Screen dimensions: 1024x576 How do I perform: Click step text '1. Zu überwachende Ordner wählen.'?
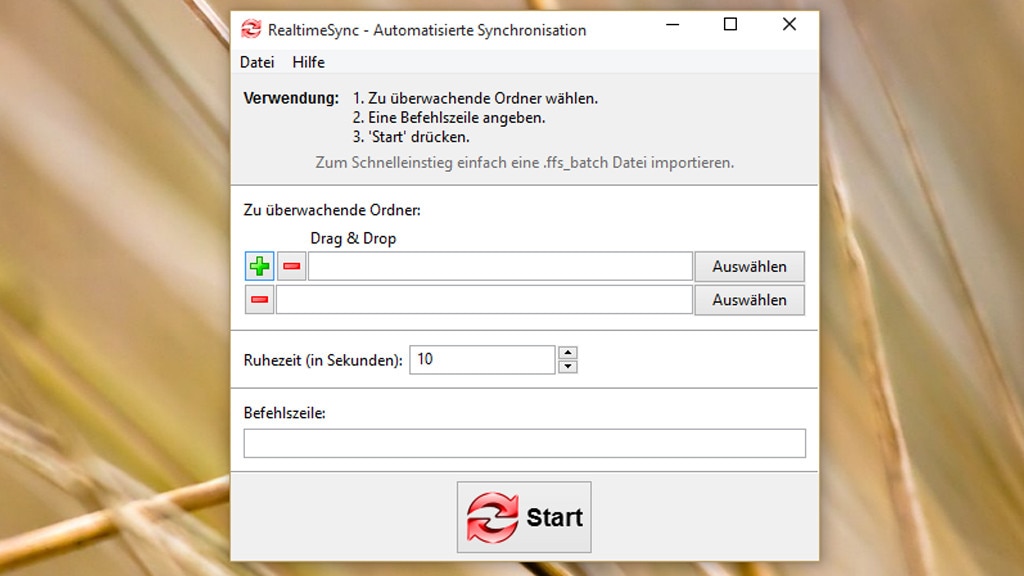475,99
